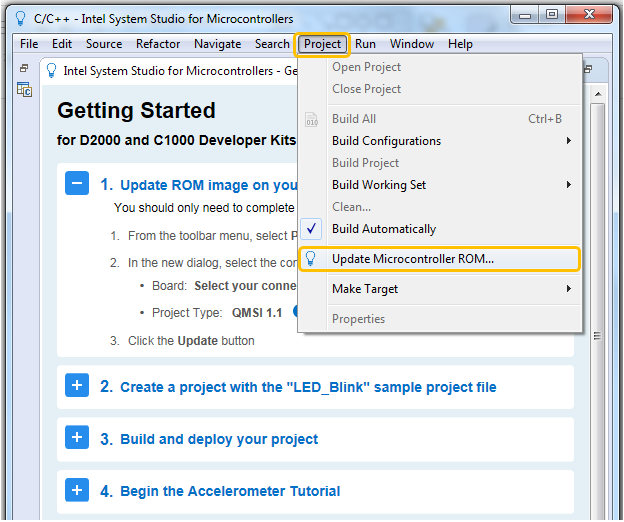Image resolution: width=624 pixels, height=522 pixels.
Task: Click the Begin the Accelerometer Tutorial link
Action: [x=230, y=491]
